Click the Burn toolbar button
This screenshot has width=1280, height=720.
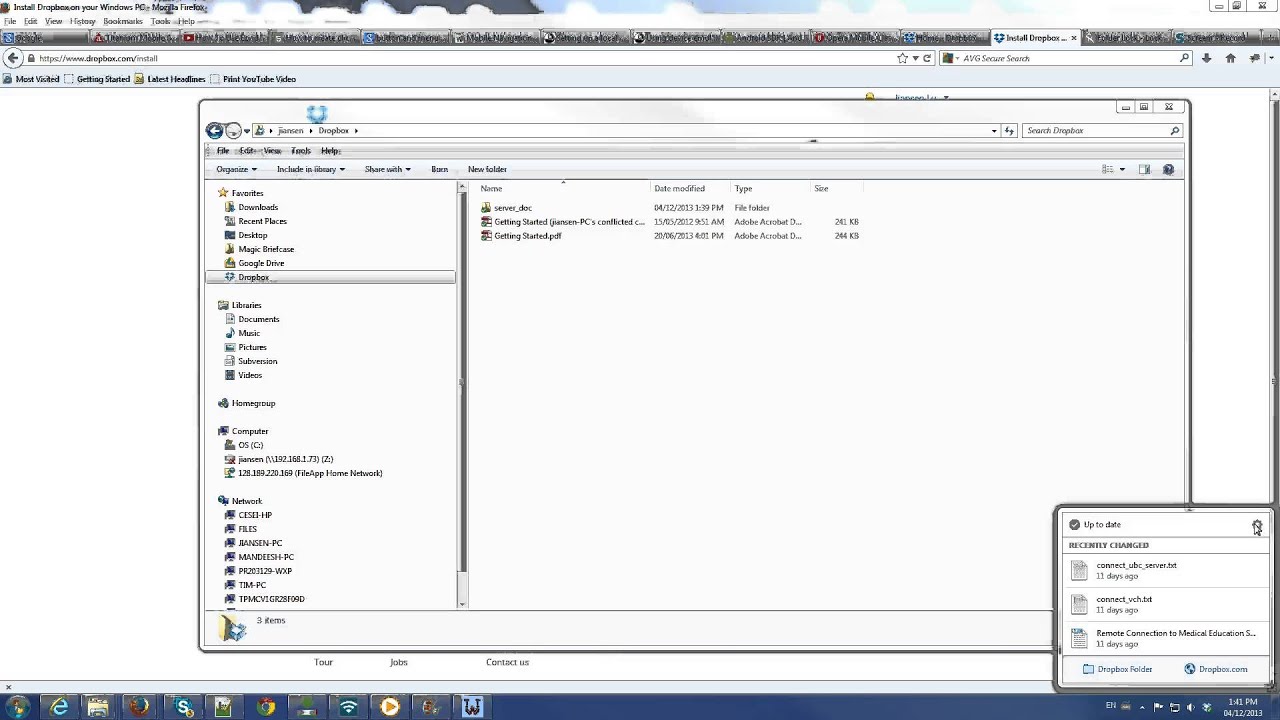[x=439, y=169]
